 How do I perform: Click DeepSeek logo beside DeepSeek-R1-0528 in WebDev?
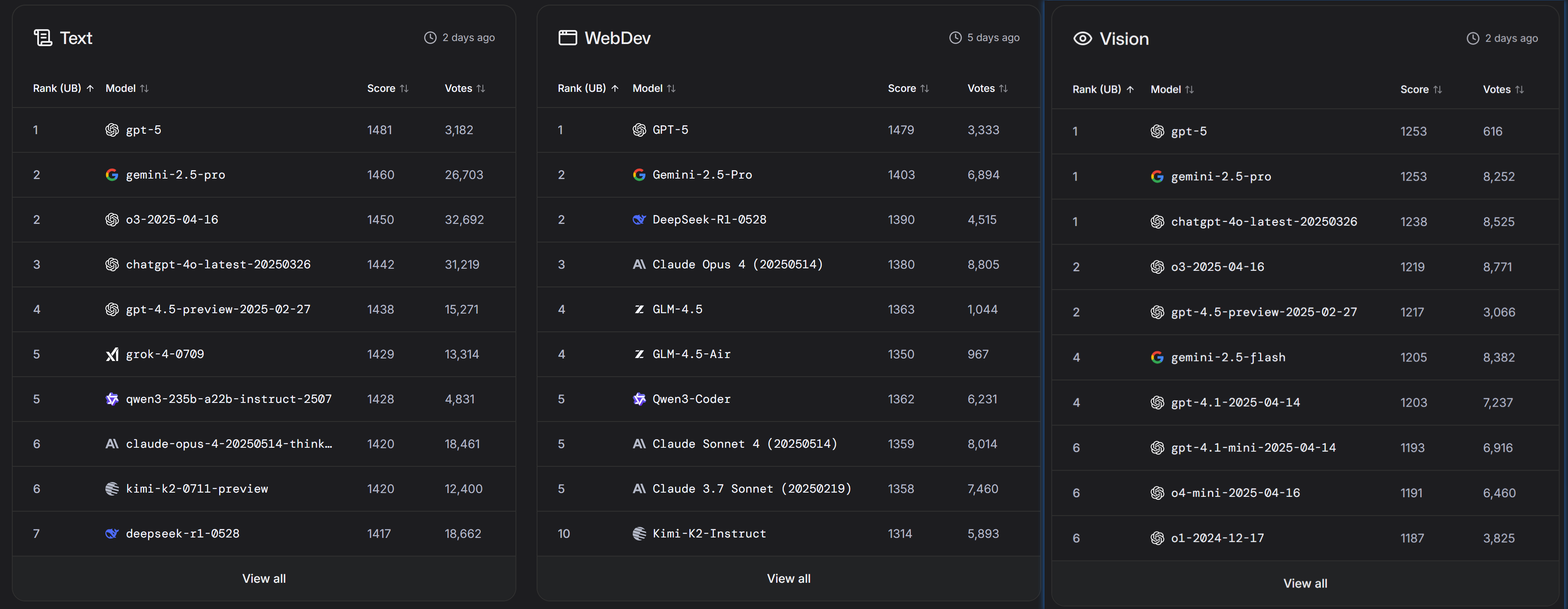click(x=639, y=220)
